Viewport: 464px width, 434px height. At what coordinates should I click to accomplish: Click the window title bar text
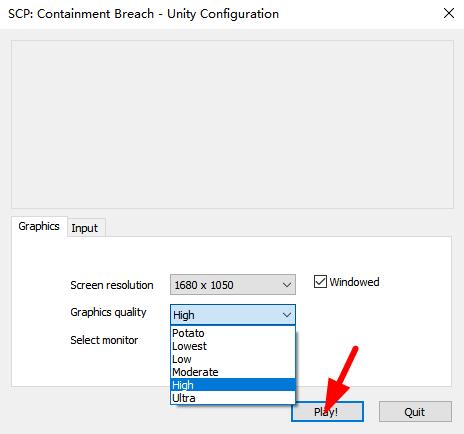(143, 14)
